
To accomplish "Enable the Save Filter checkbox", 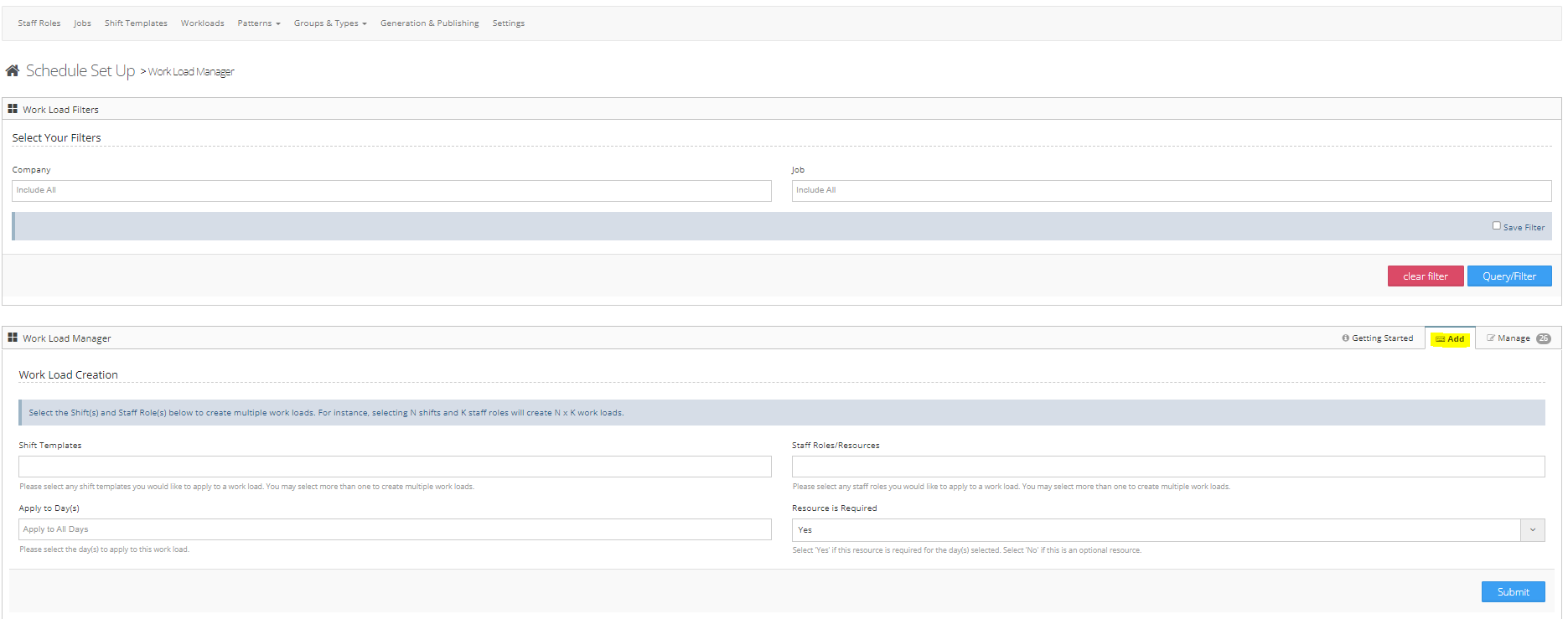I will [x=1496, y=226].
